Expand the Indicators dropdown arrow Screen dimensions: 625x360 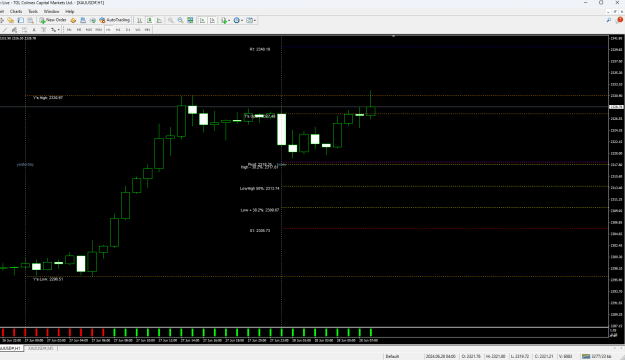click(x=229, y=20)
